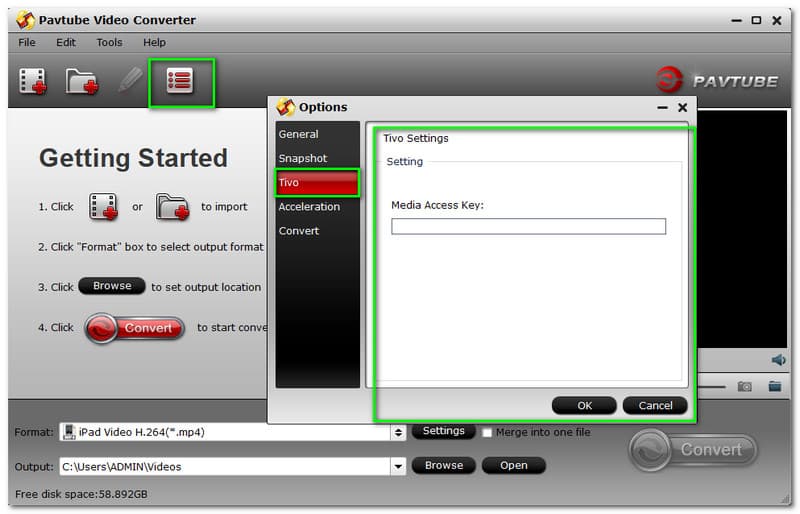Open the File menu

[x=27, y=42]
